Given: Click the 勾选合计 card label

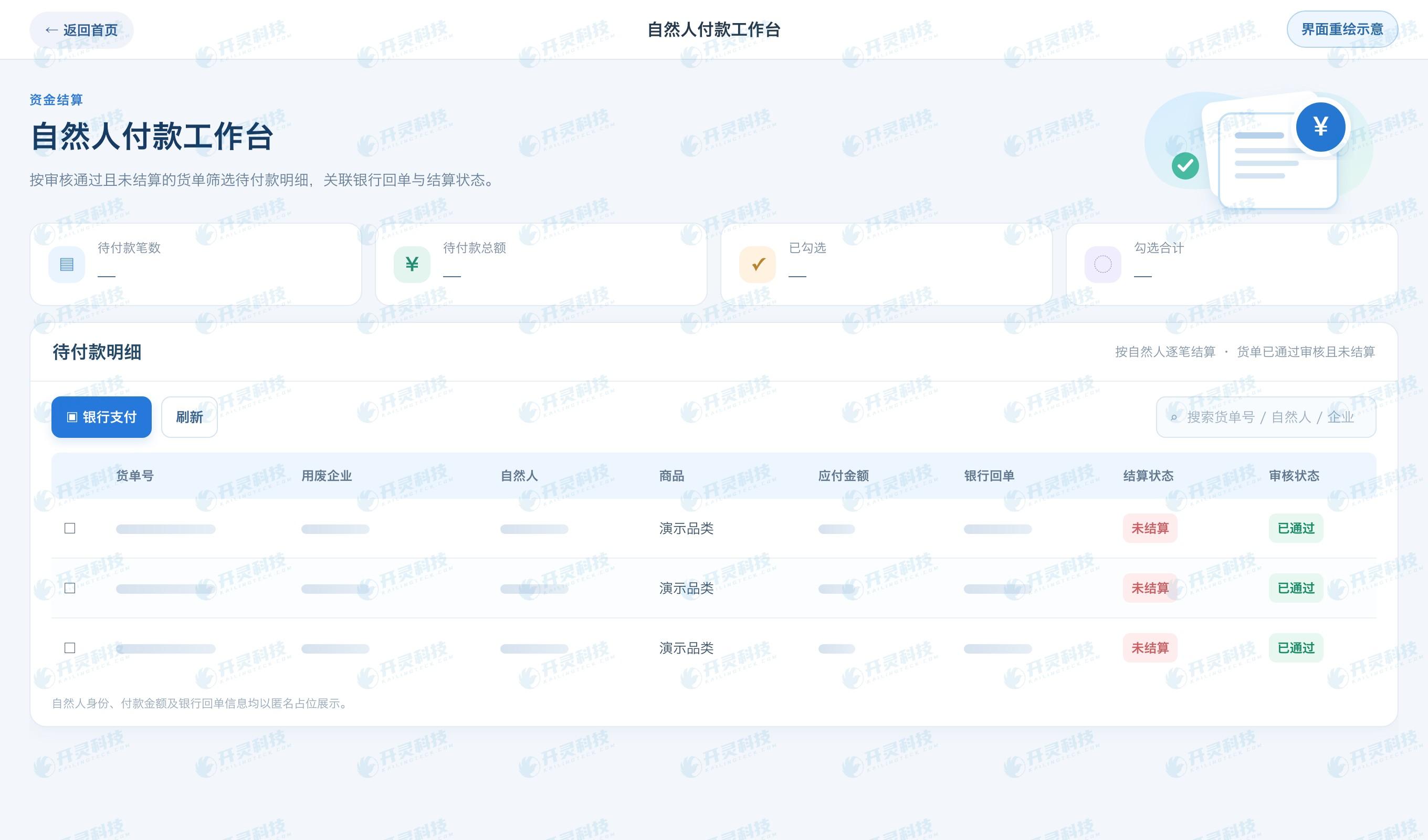Looking at the screenshot, I should (x=1159, y=248).
